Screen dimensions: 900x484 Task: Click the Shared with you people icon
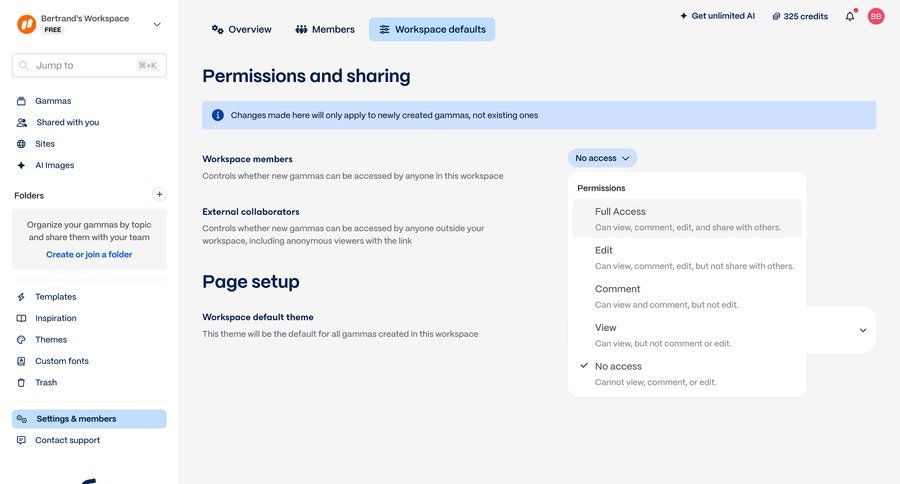(22, 122)
